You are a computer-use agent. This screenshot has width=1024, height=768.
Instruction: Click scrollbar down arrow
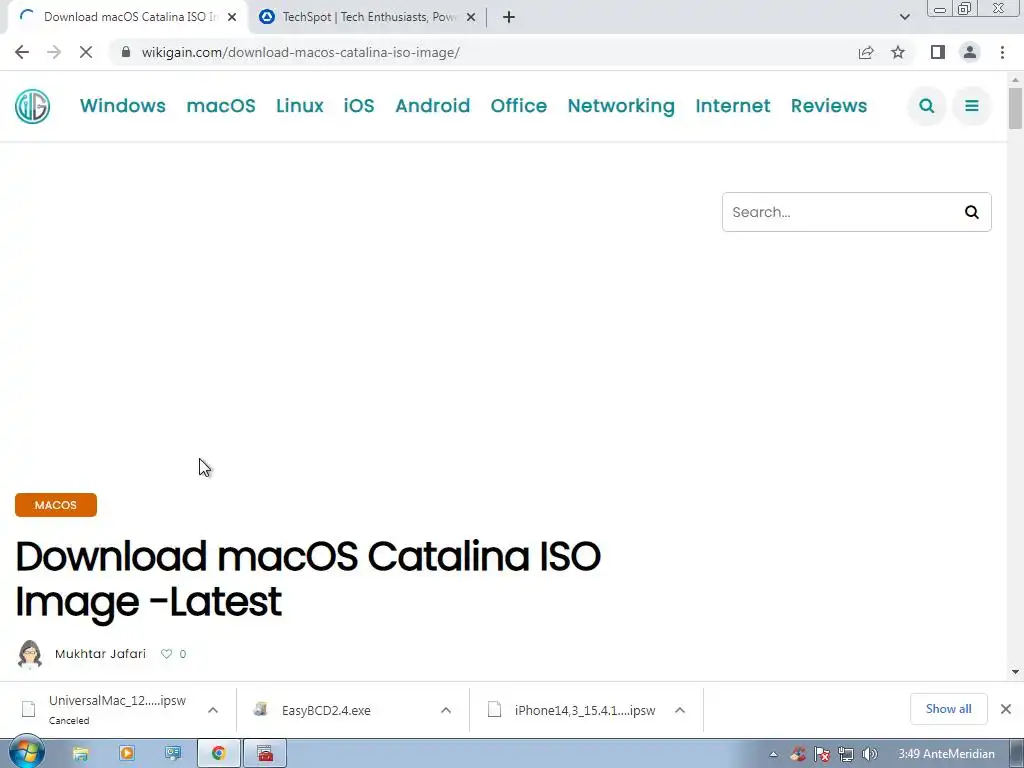[1015, 671]
